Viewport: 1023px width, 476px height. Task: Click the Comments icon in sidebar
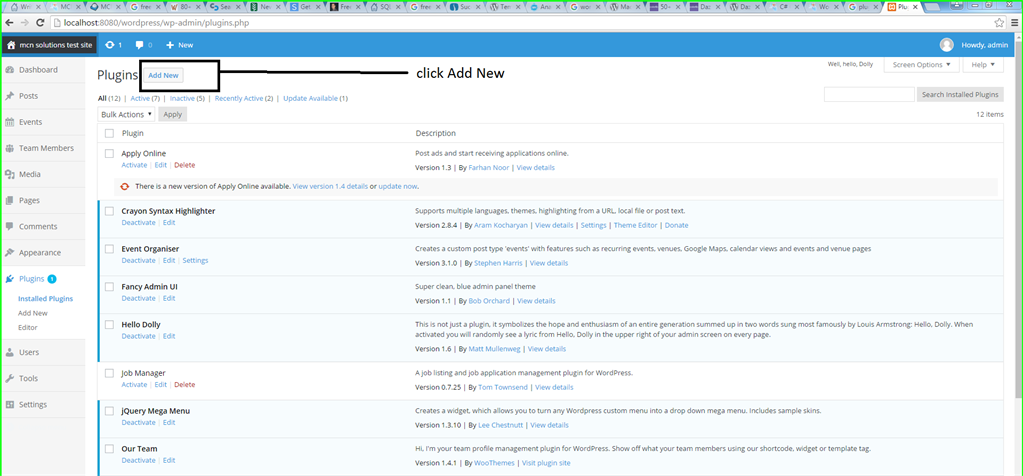(x=10, y=226)
